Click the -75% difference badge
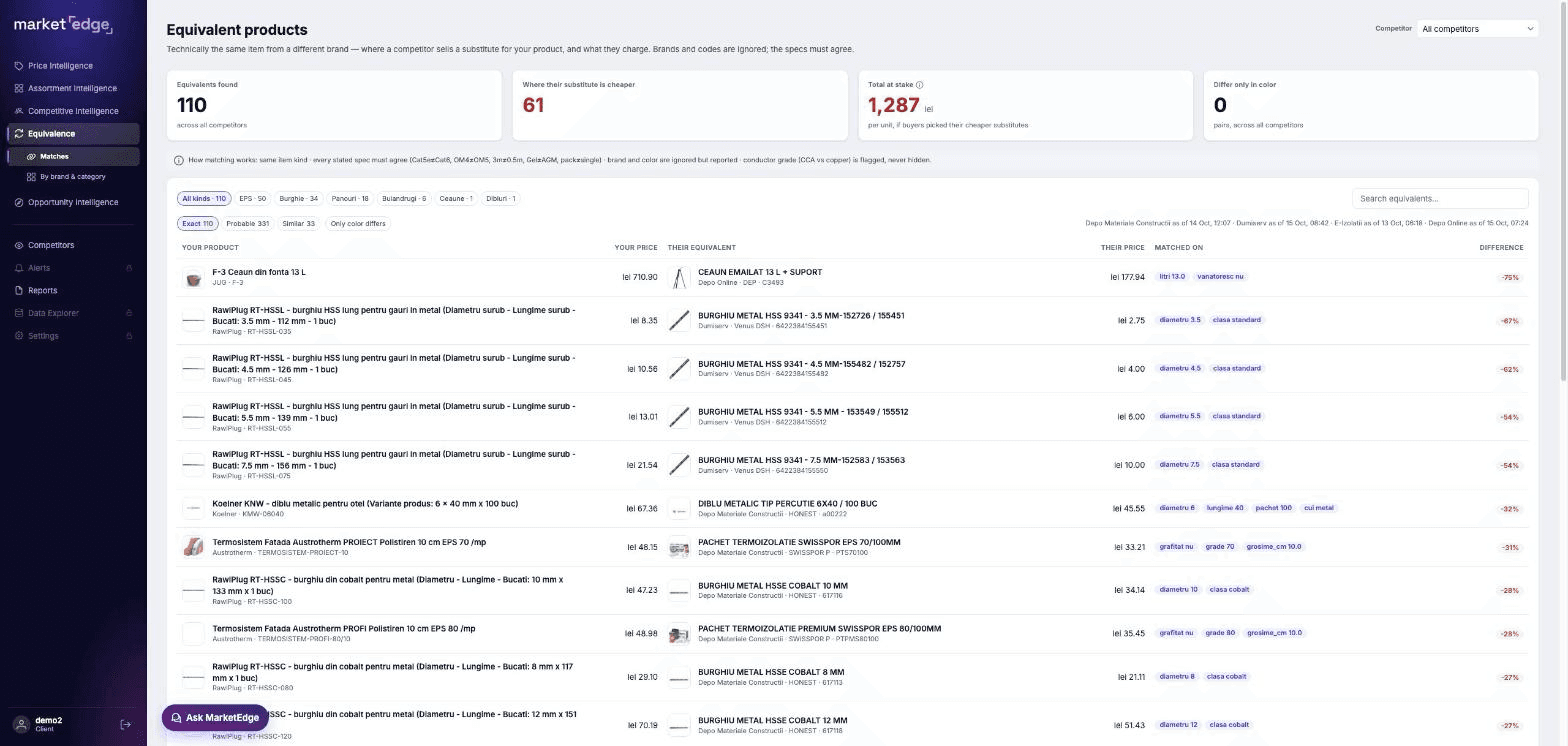1568x746 pixels. [1510, 278]
